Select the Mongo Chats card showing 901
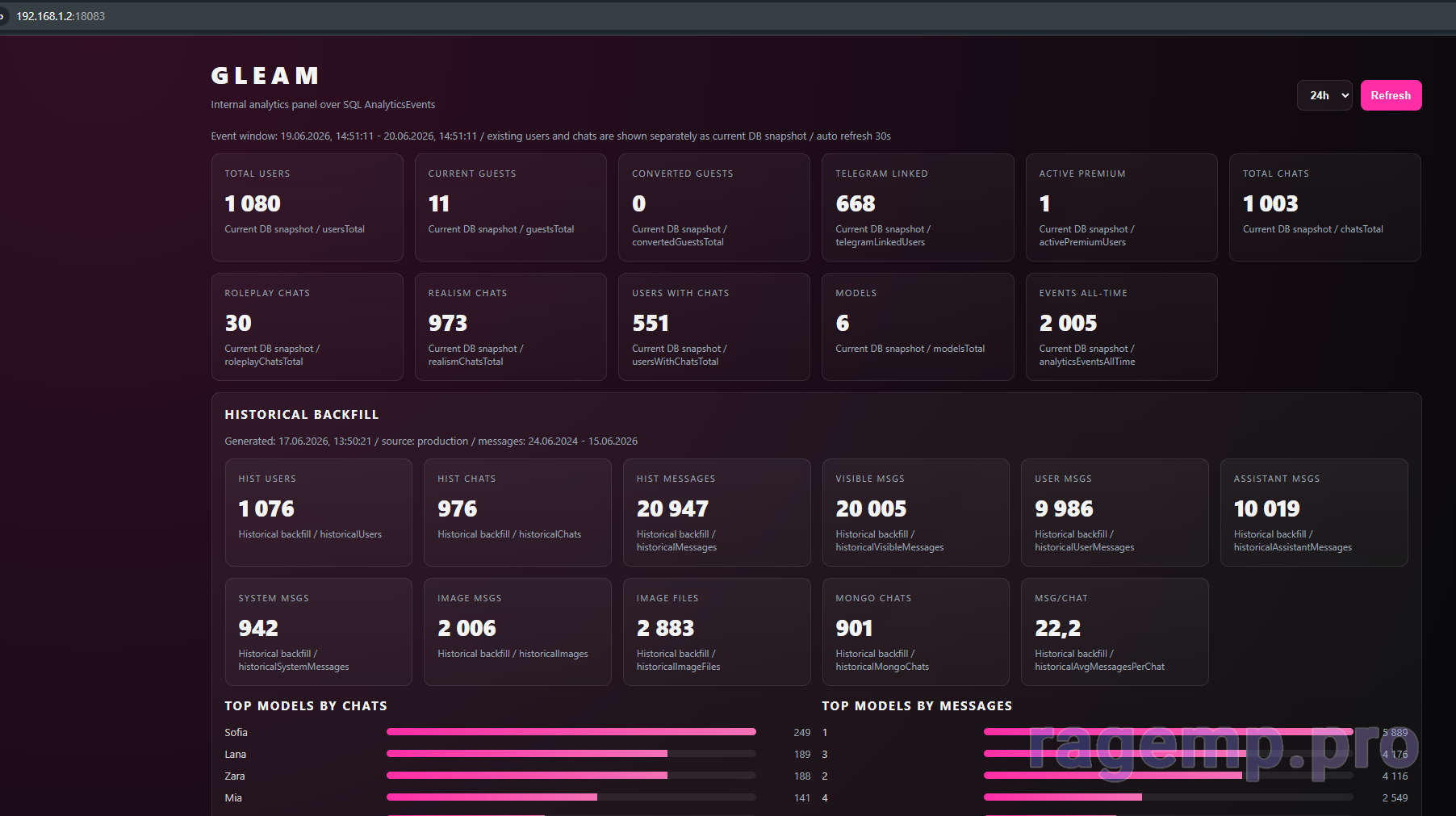 point(915,632)
